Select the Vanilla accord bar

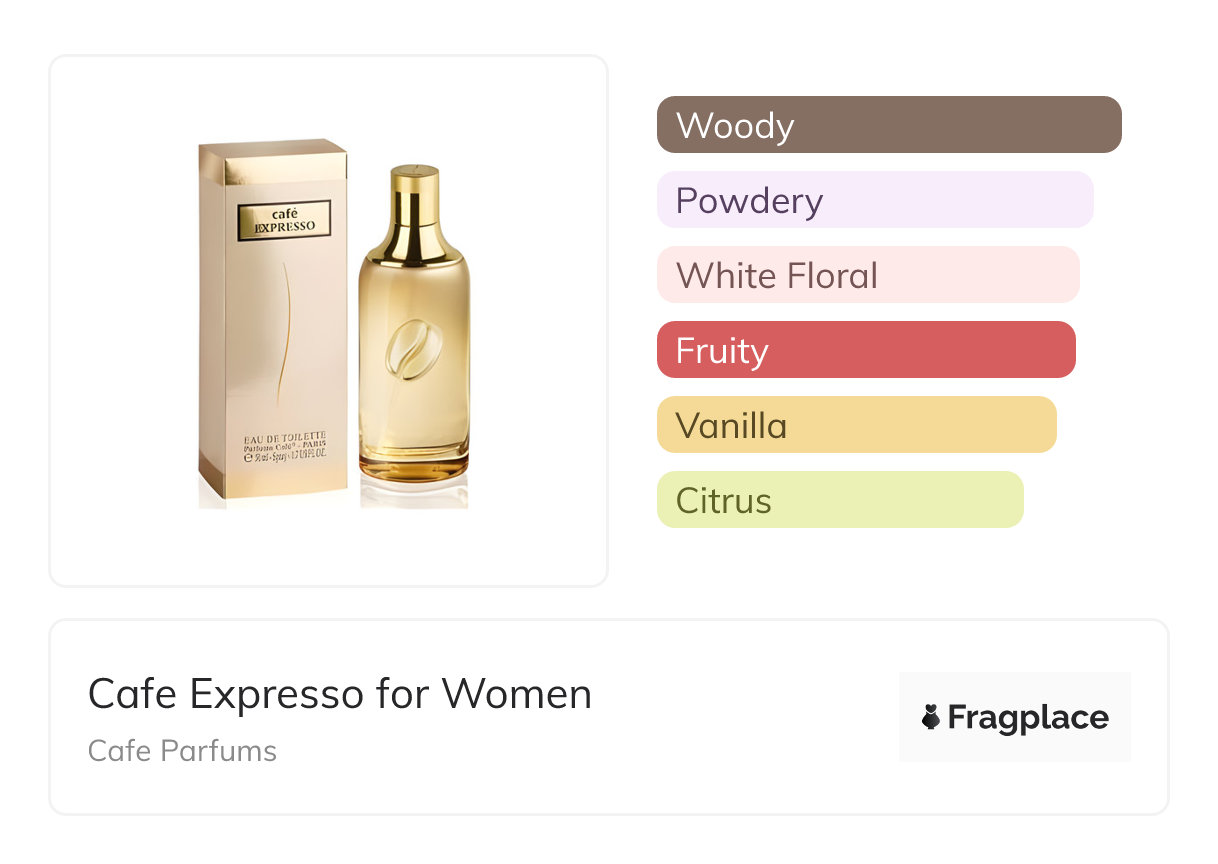click(856, 425)
